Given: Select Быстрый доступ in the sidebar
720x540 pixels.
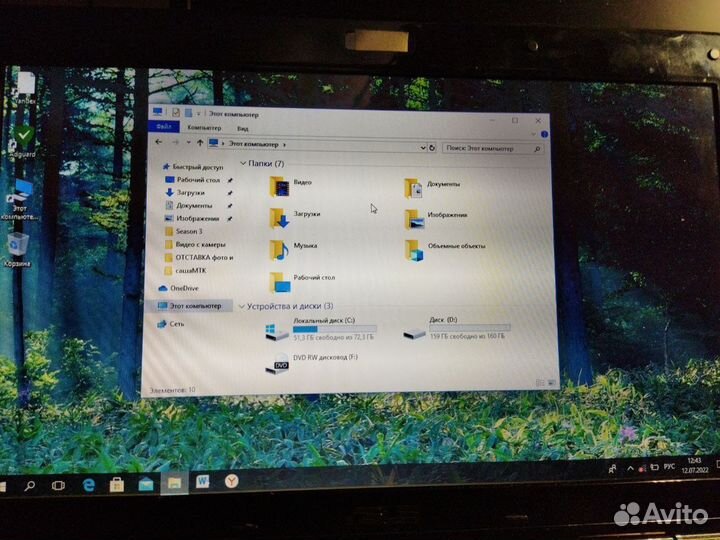Looking at the screenshot, I should point(193,167).
